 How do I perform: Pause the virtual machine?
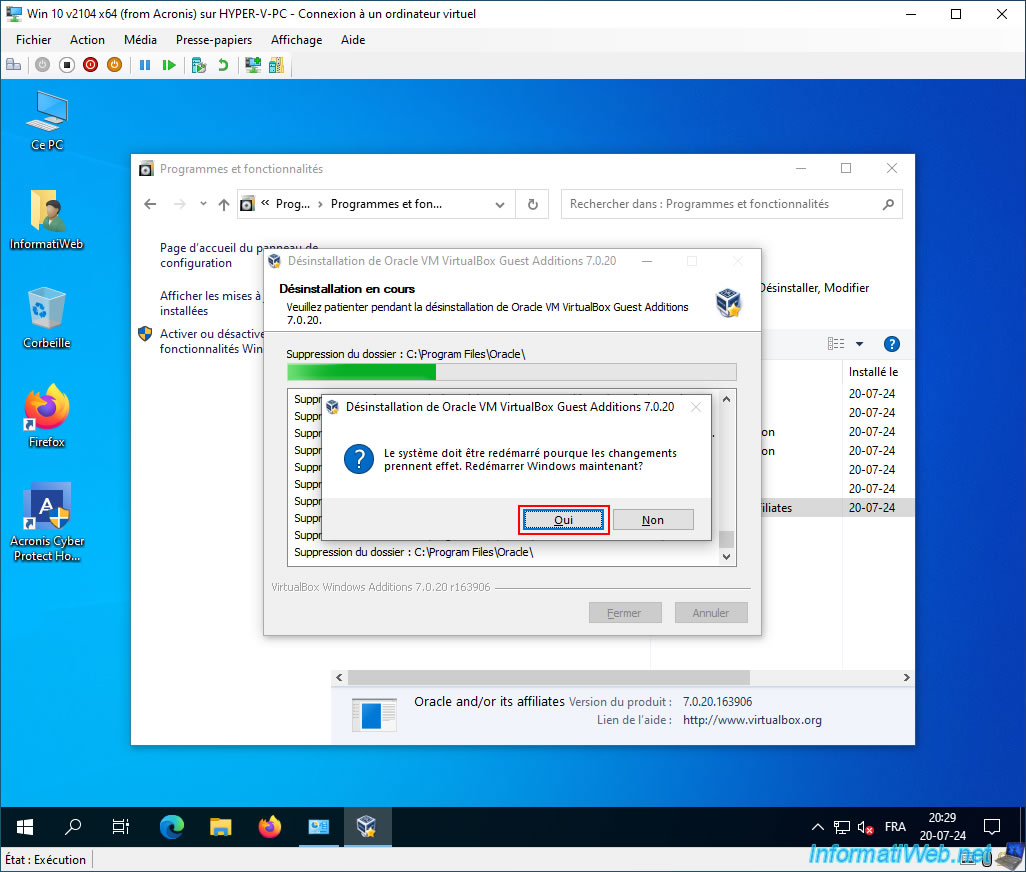pos(145,65)
